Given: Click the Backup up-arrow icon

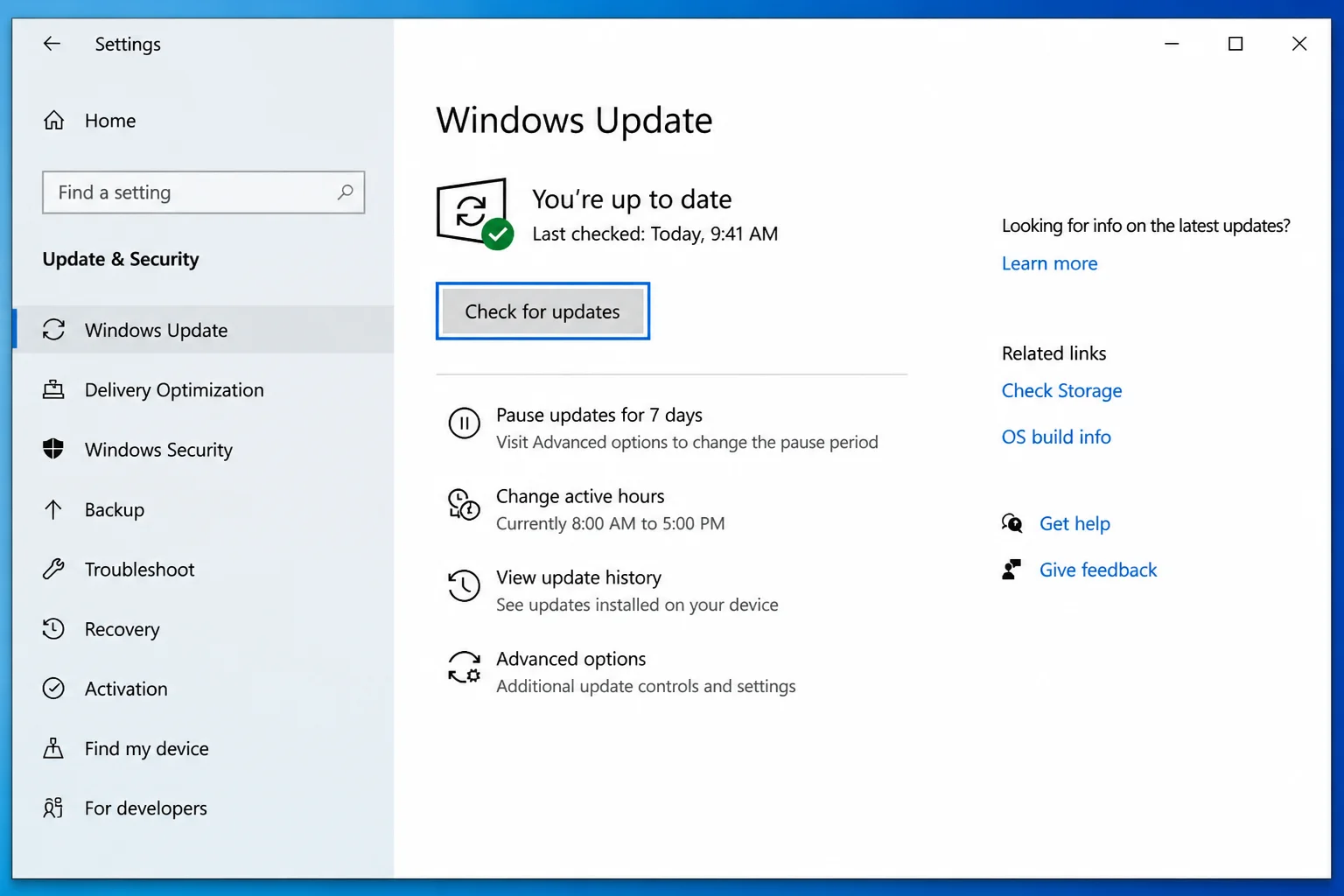Looking at the screenshot, I should (53, 509).
